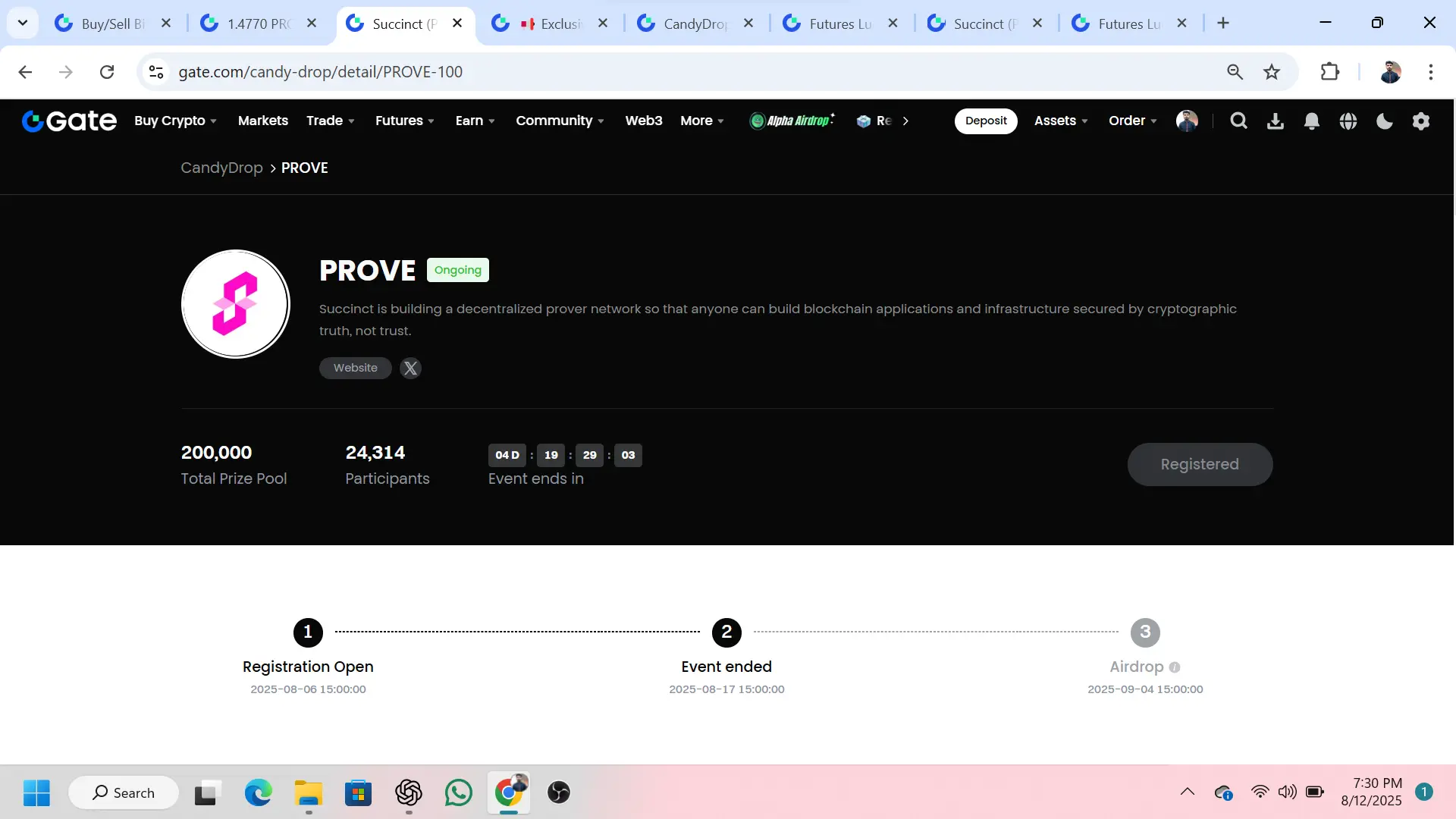The width and height of the screenshot is (1456, 819).
Task: Go back to previous page
Action: (x=25, y=72)
